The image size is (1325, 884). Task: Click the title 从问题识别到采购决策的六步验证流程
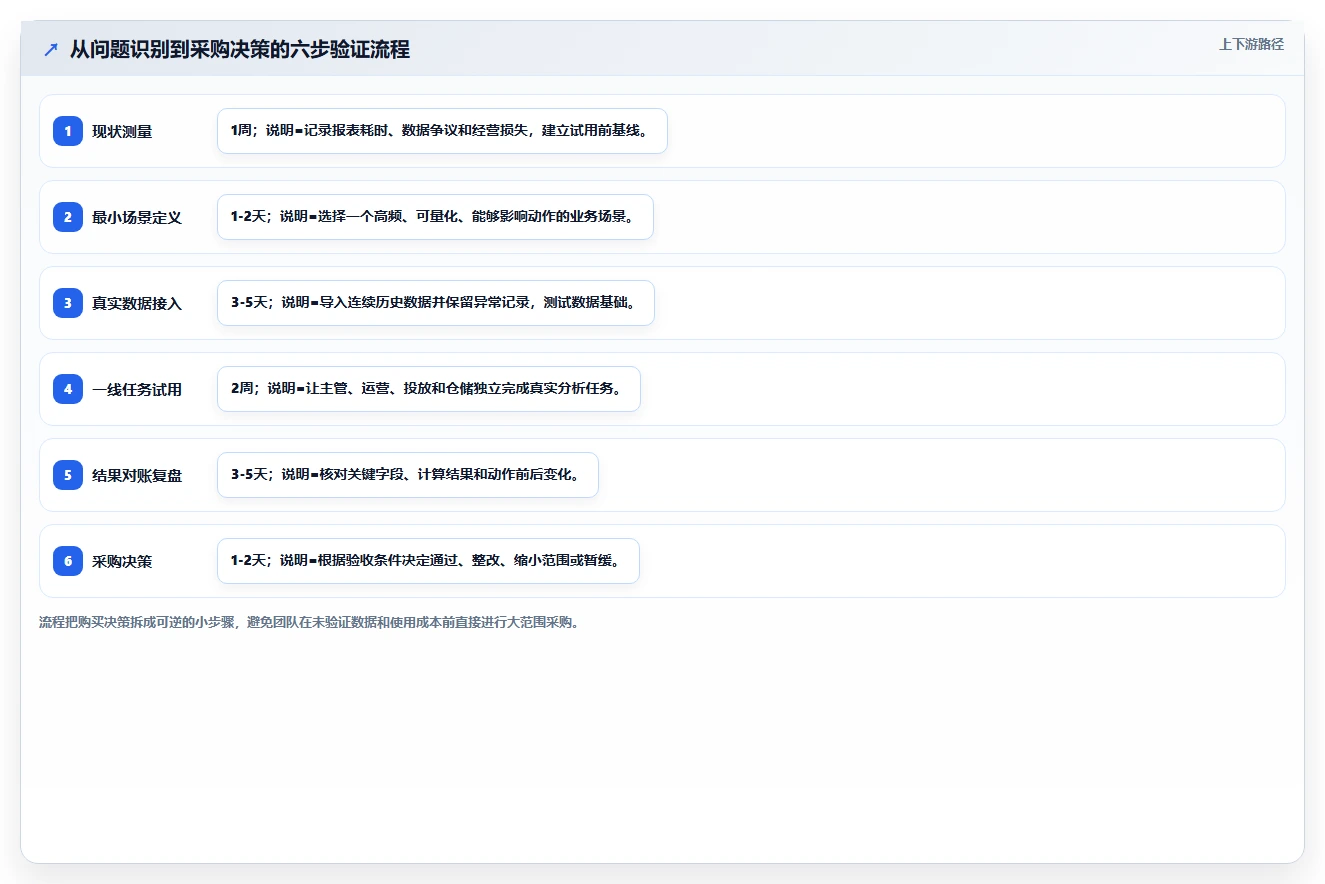point(240,49)
